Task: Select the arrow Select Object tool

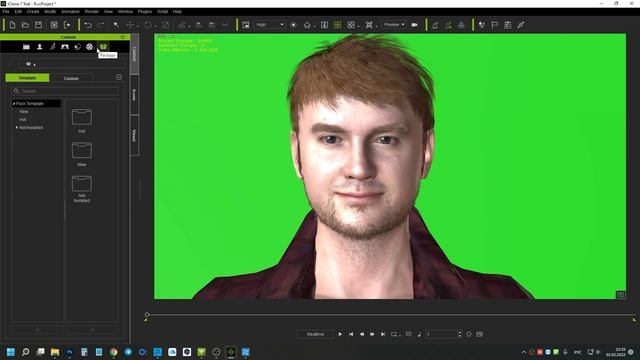Action: (x=116, y=25)
